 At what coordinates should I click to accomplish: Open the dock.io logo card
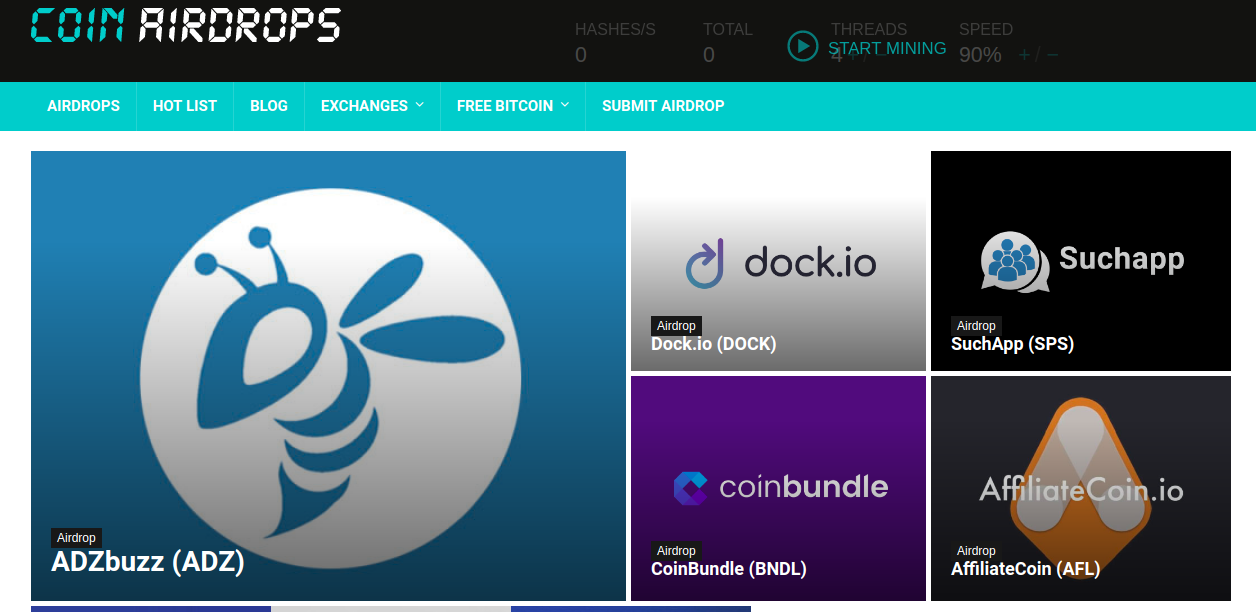(x=778, y=261)
